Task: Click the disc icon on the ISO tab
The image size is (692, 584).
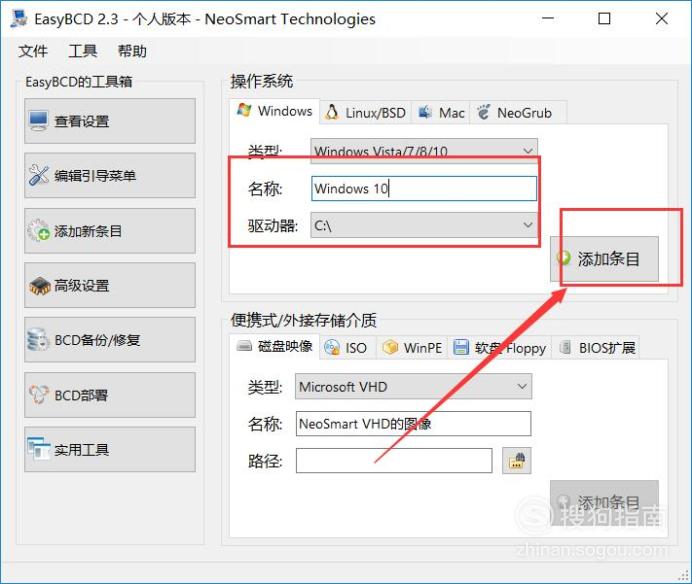Action: (332, 347)
